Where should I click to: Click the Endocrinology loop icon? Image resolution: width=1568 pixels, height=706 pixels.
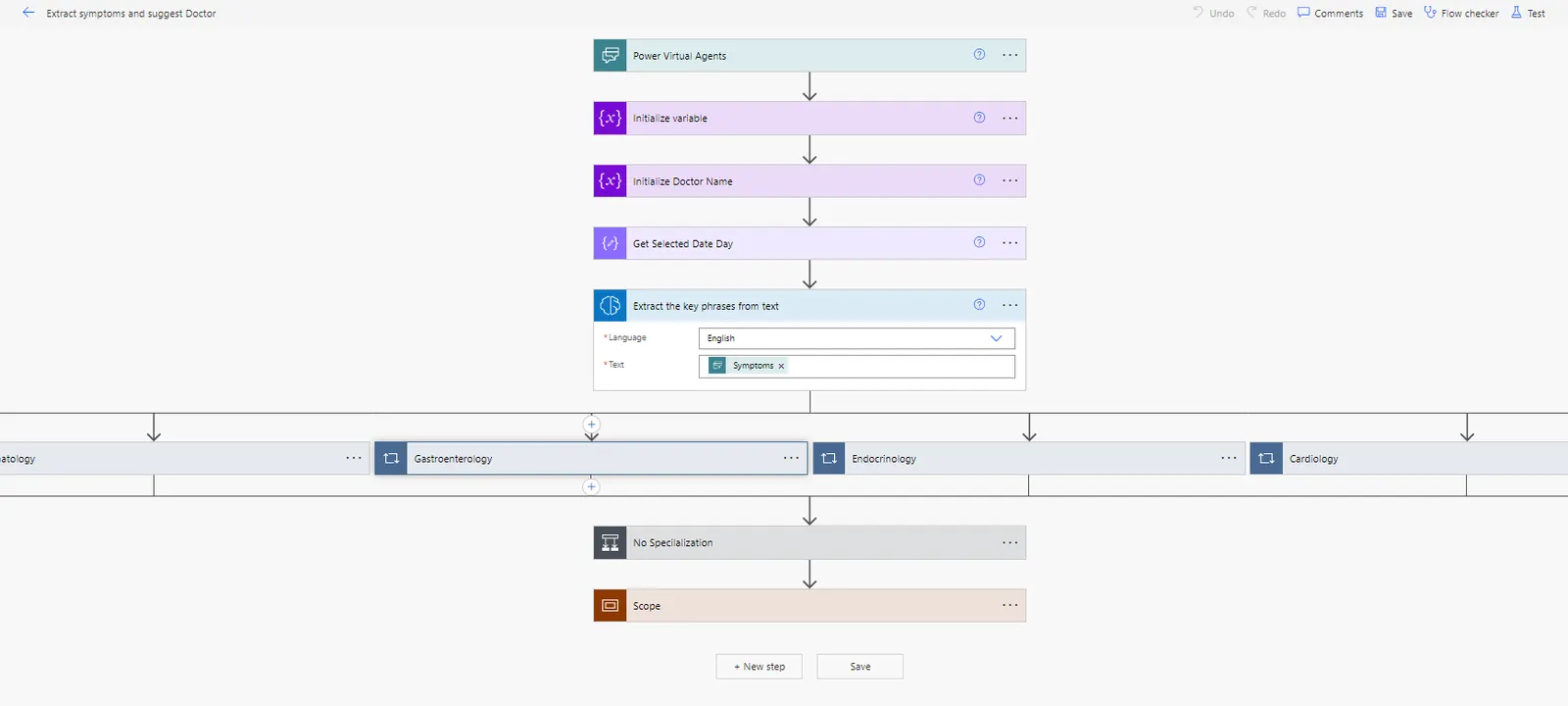pyautogui.click(x=829, y=459)
